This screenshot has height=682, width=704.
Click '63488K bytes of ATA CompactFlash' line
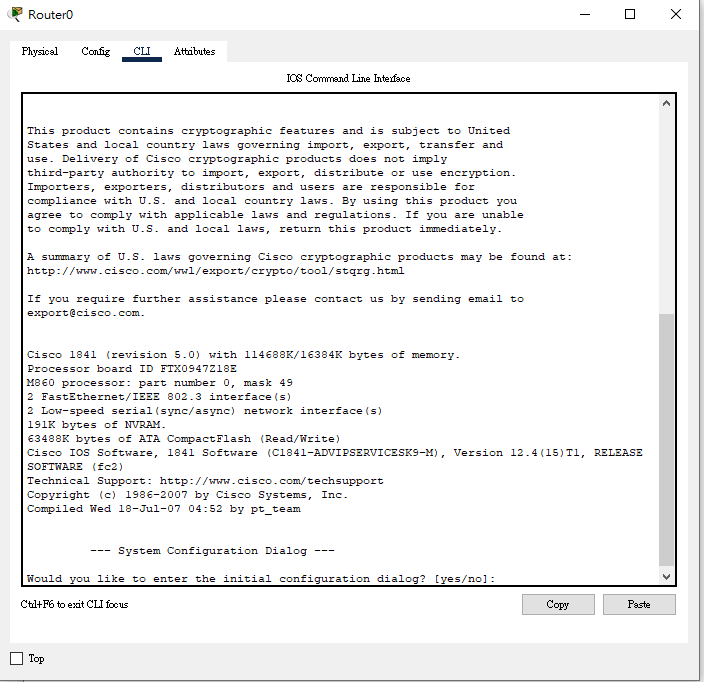pos(184,439)
